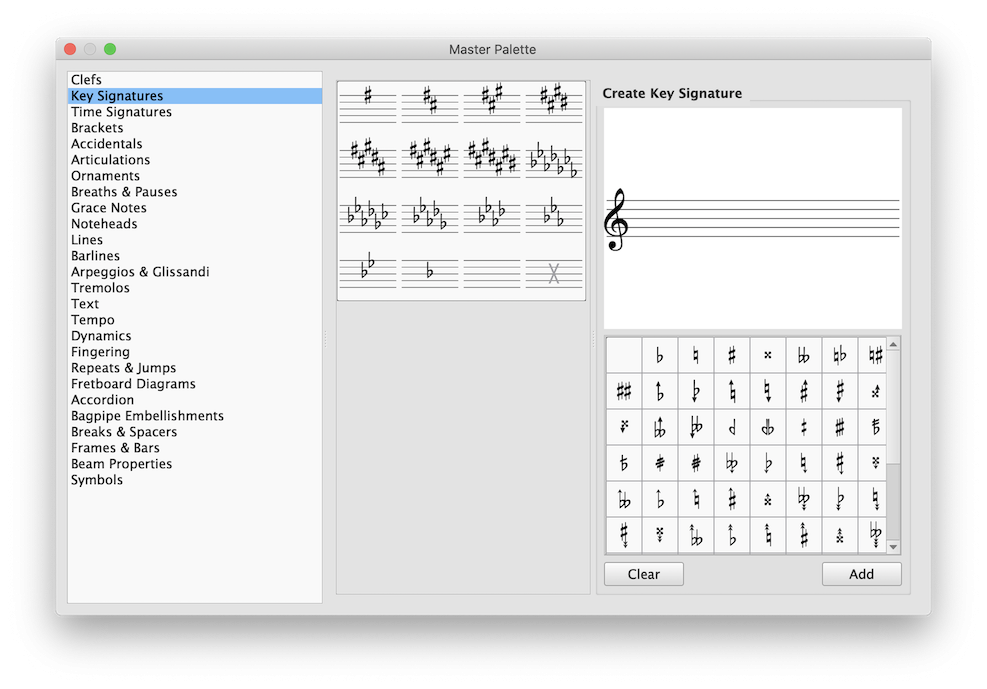Screen dimensions: 987x689
Task: Select the empty key signature (C major)
Action: click(x=491, y=272)
